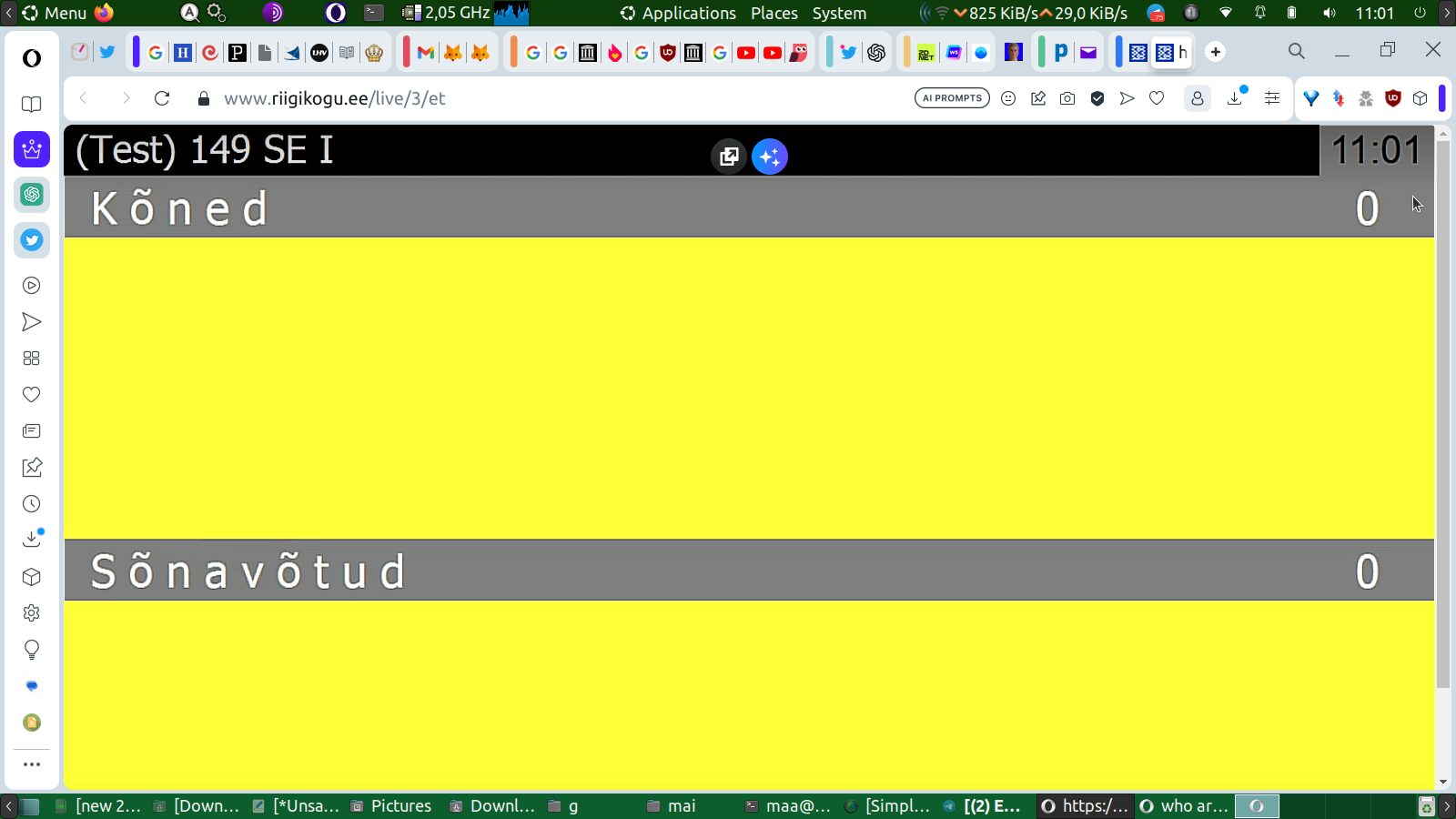Search open tabs with the magnifier icon
The width and height of the screenshot is (1456, 819).
point(1297,51)
